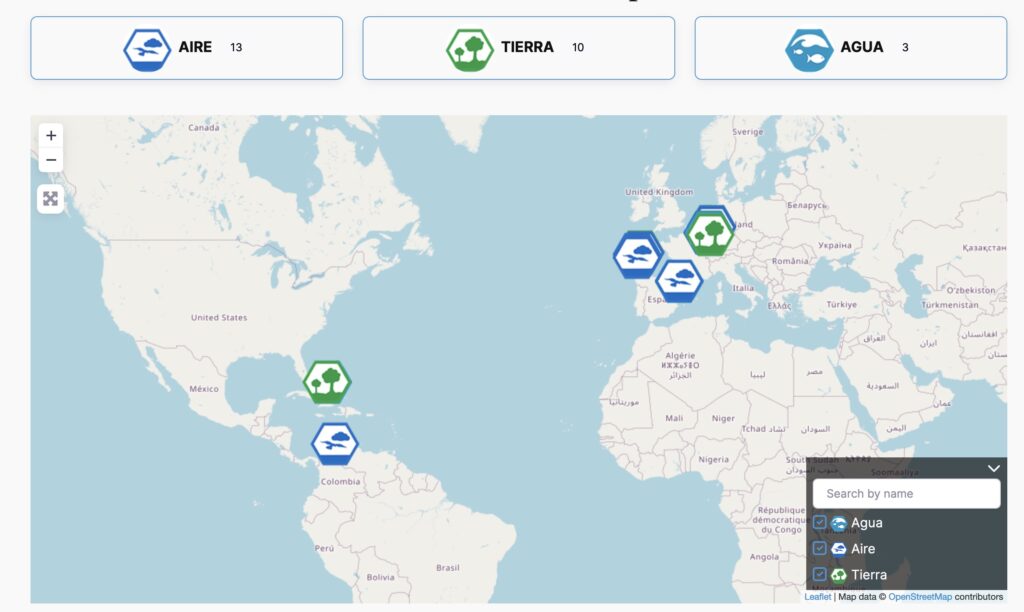Uncheck the Agua layer checkbox
The image size is (1024, 612).
[x=820, y=523]
